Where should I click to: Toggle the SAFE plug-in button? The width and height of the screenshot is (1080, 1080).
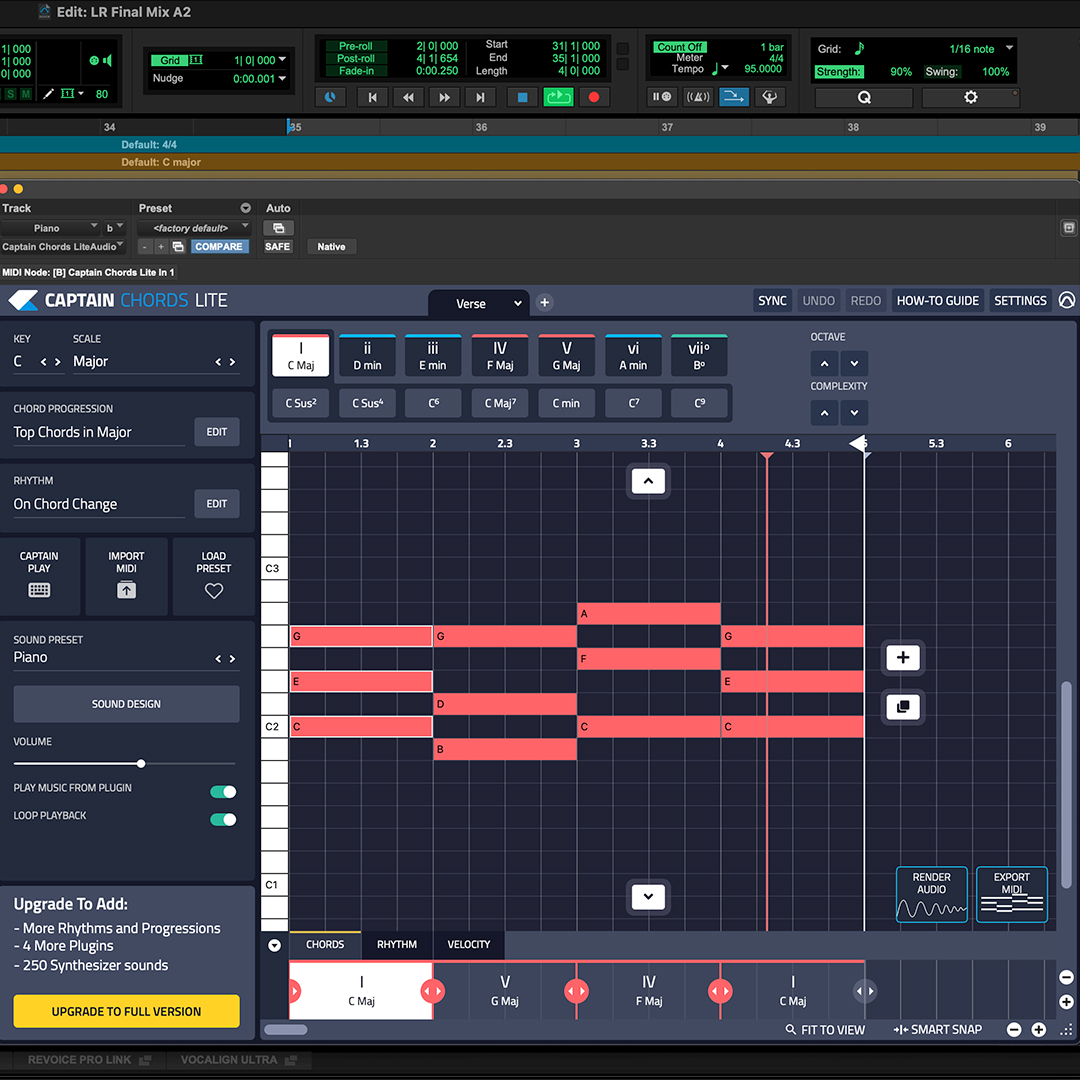point(278,247)
